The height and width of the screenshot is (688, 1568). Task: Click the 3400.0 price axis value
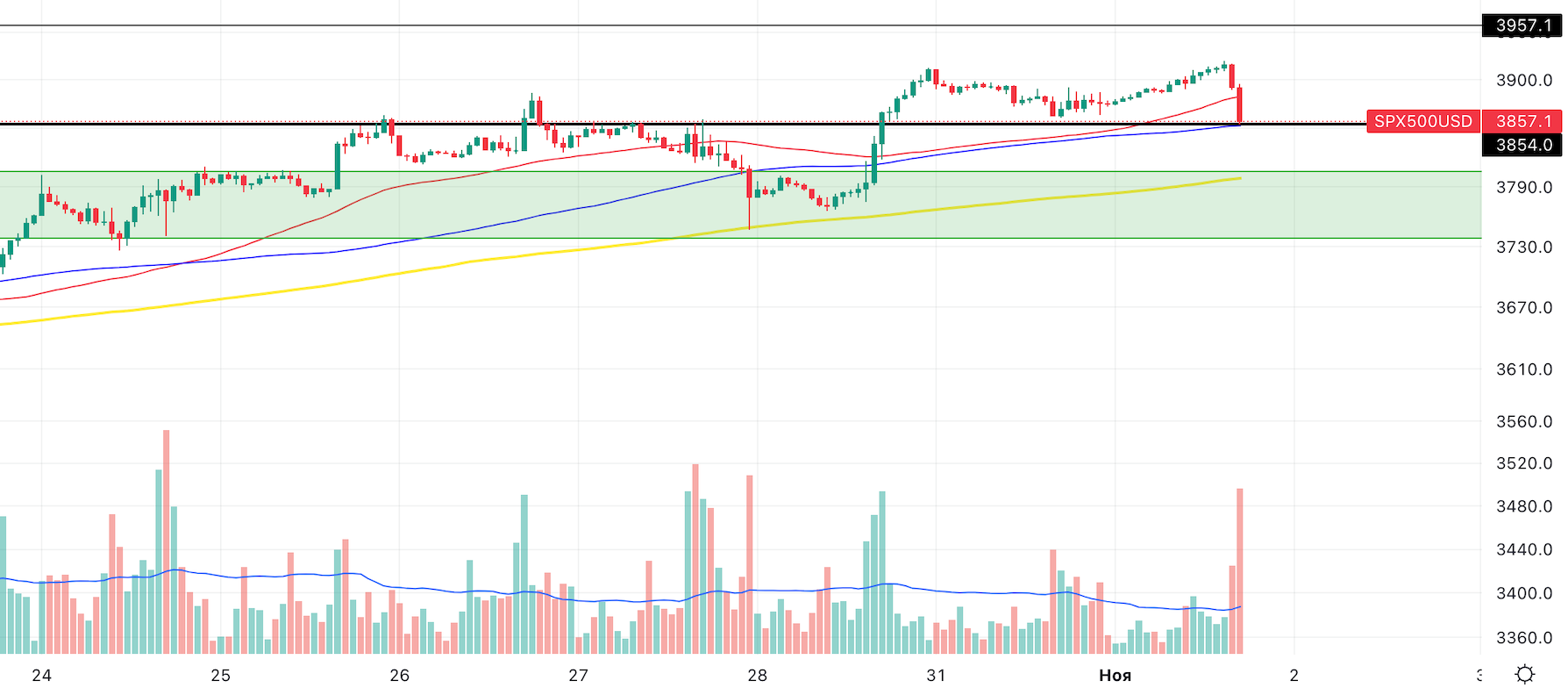tap(1524, 593)
